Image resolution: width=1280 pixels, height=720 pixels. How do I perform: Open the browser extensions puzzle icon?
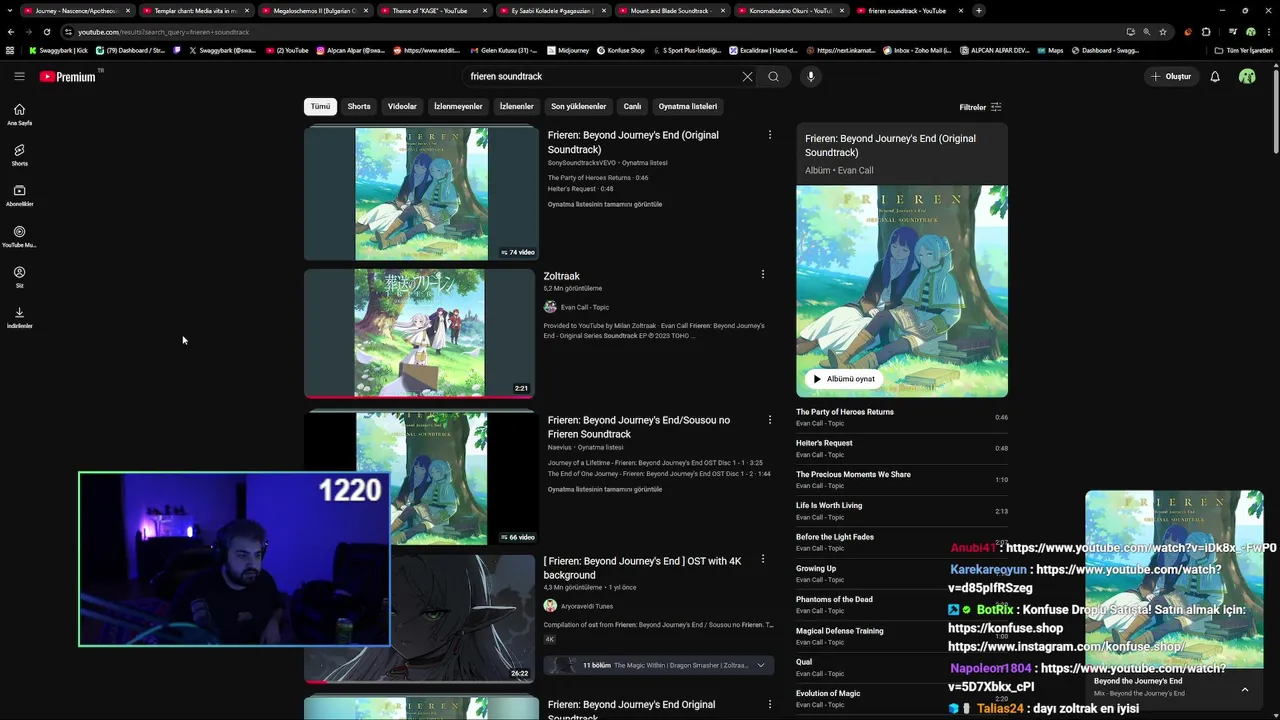click(x=1205, y=32)
